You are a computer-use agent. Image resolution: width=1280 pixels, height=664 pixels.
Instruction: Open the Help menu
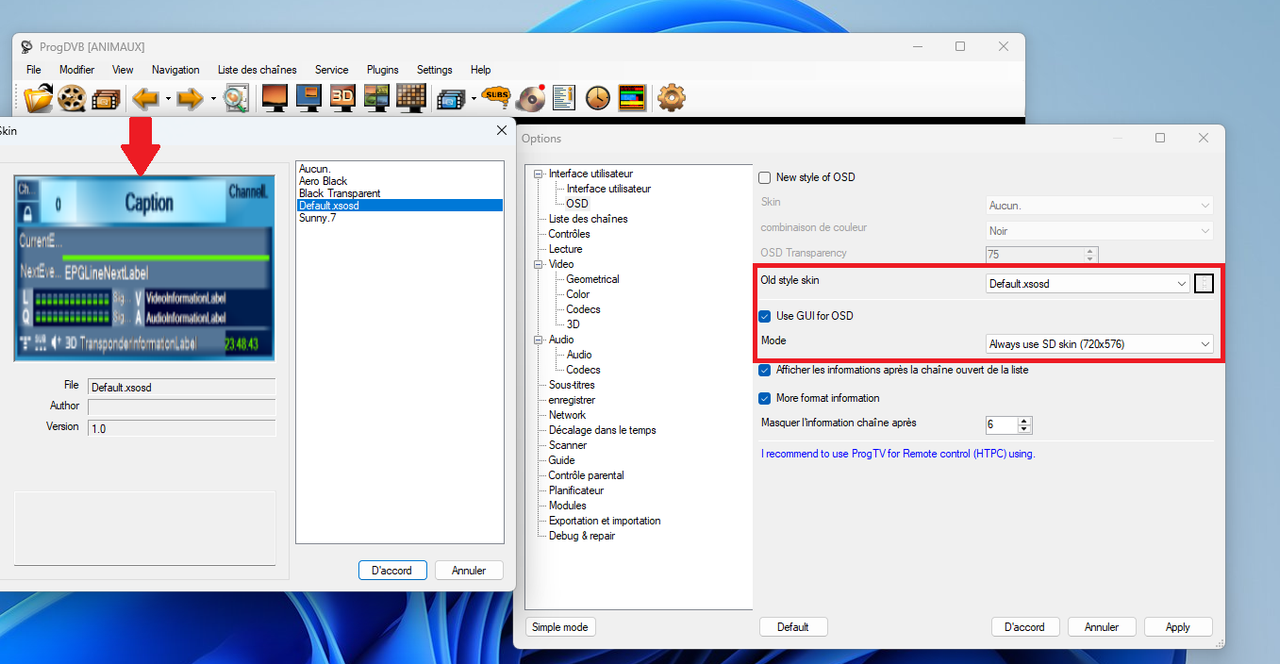481,70
